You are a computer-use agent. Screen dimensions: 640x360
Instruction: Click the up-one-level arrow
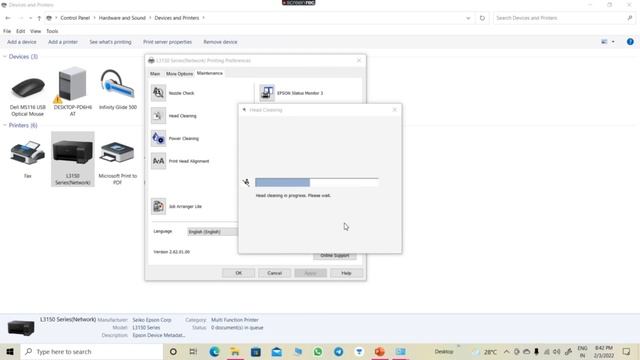[x=39, y=18]
